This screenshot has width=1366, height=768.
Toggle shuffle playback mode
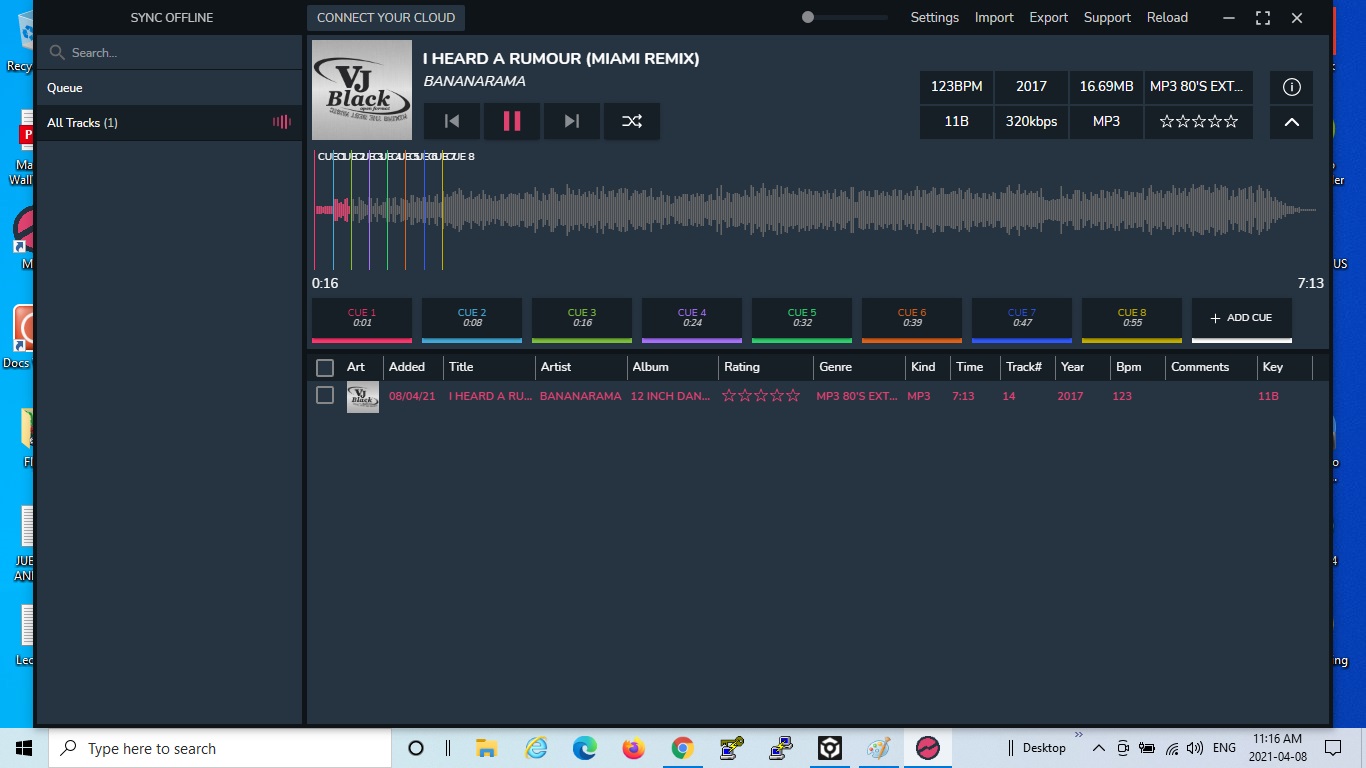coord(631,121)
